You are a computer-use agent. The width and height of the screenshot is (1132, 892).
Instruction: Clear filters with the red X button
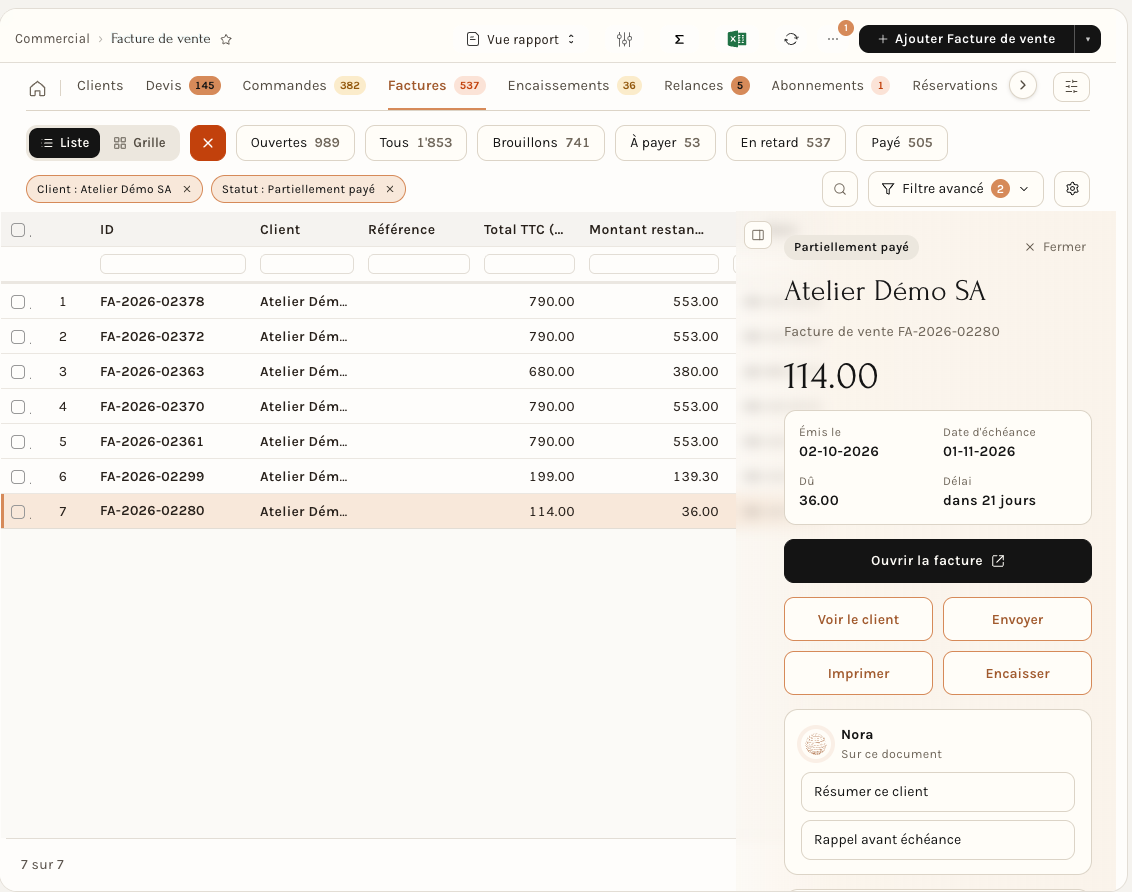pos(208,143)
